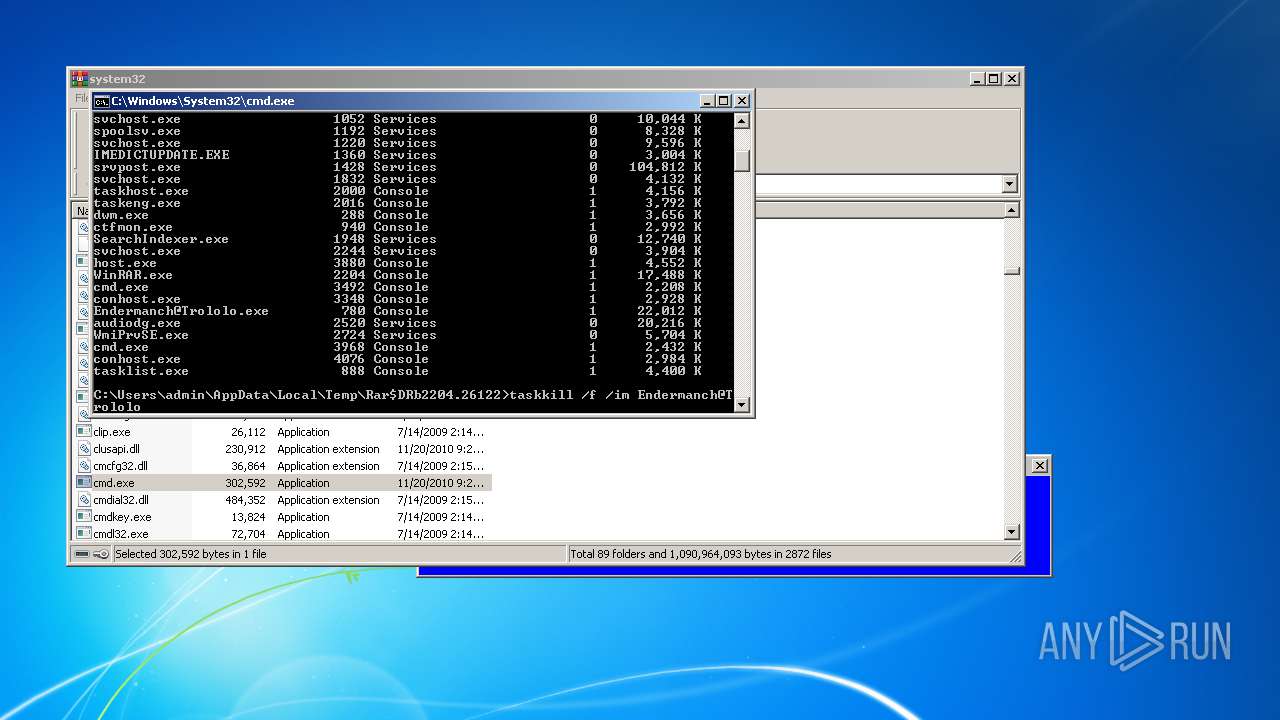Click 'Total 89 folders' status bar text
1280x720 pixels.
(701, 554)
